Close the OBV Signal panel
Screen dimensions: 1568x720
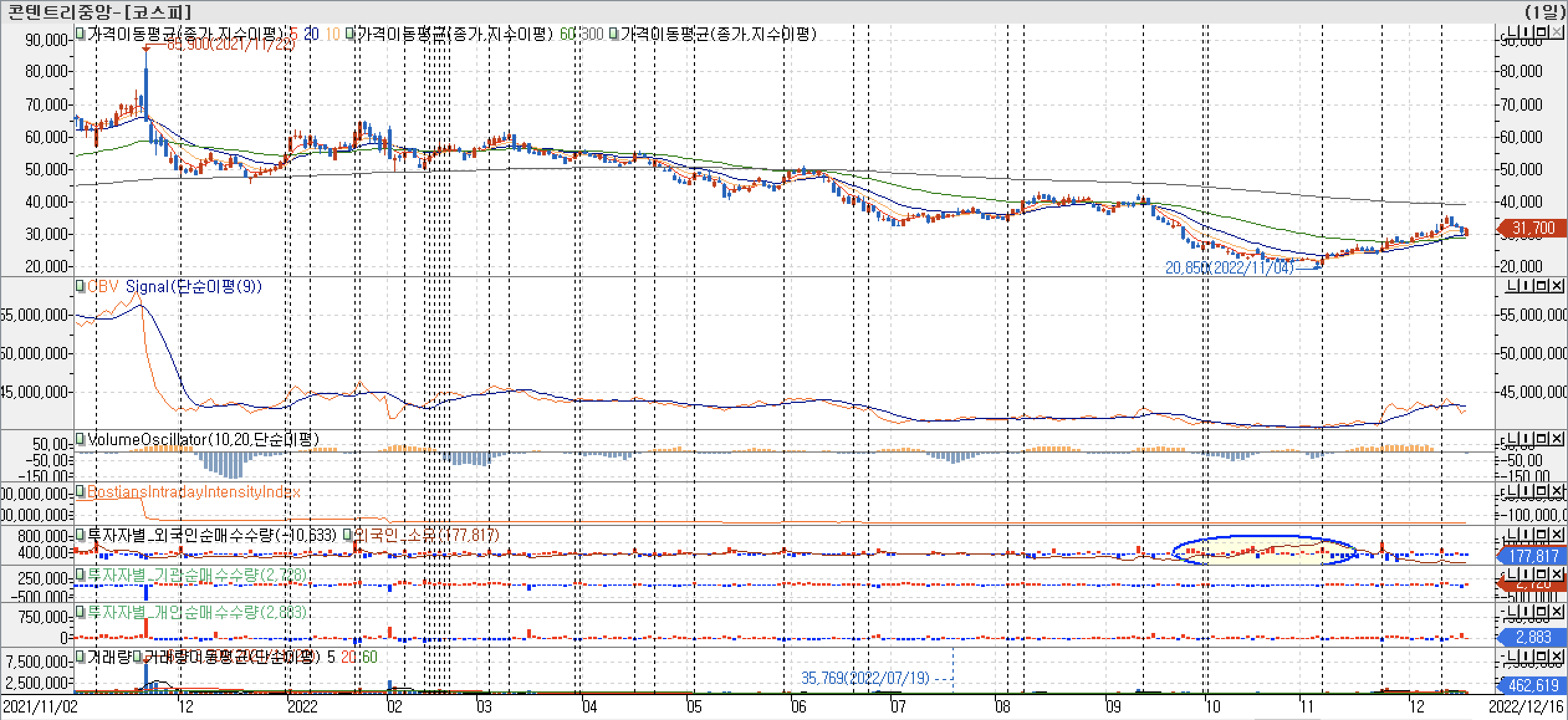pos(1557,285)
